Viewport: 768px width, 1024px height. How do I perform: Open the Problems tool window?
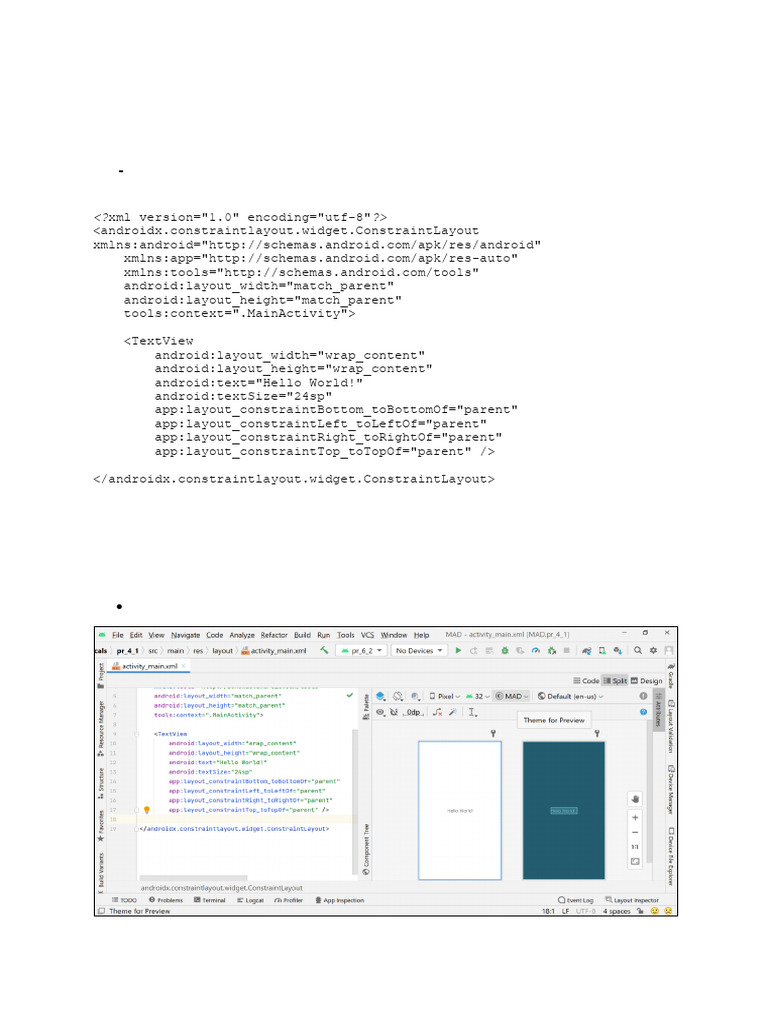[166, 900]
